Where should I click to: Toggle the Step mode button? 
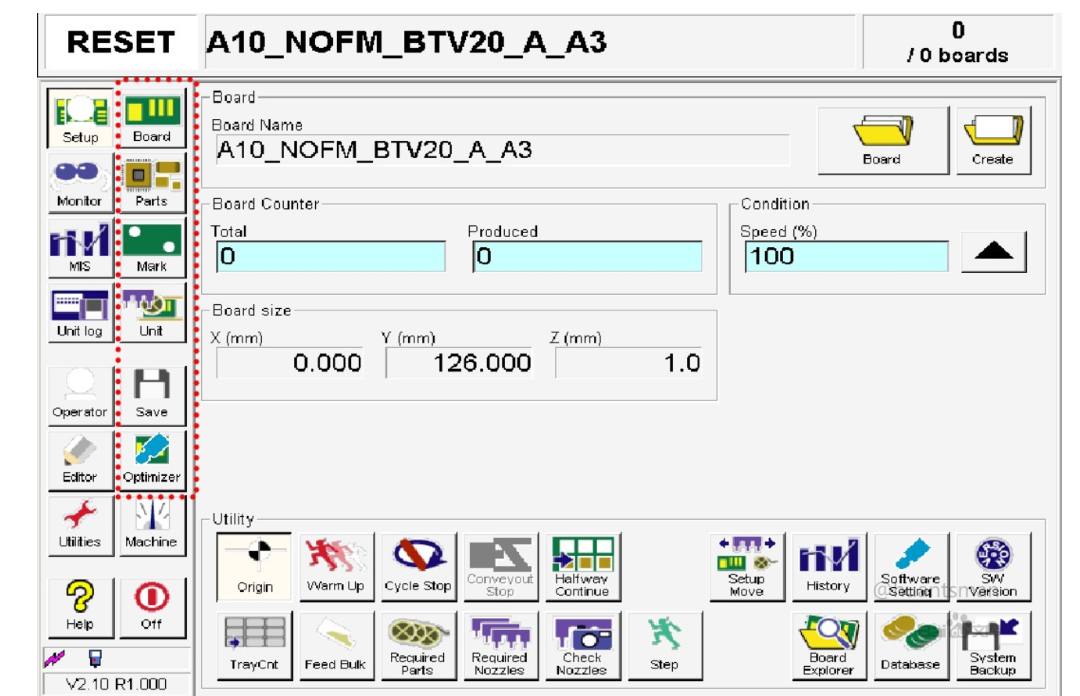(x=664, y=645)
